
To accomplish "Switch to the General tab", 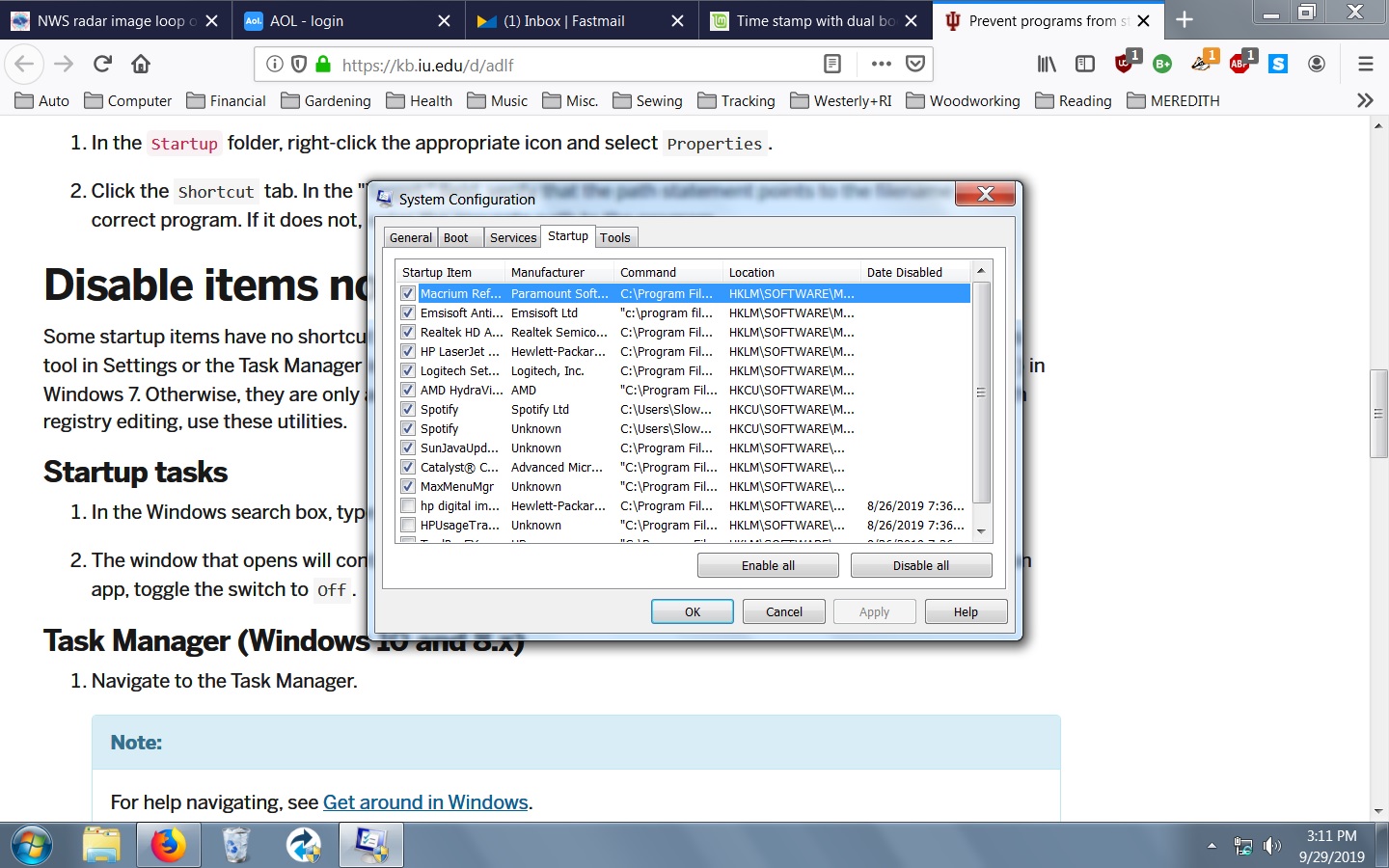I will click(411, 237).
